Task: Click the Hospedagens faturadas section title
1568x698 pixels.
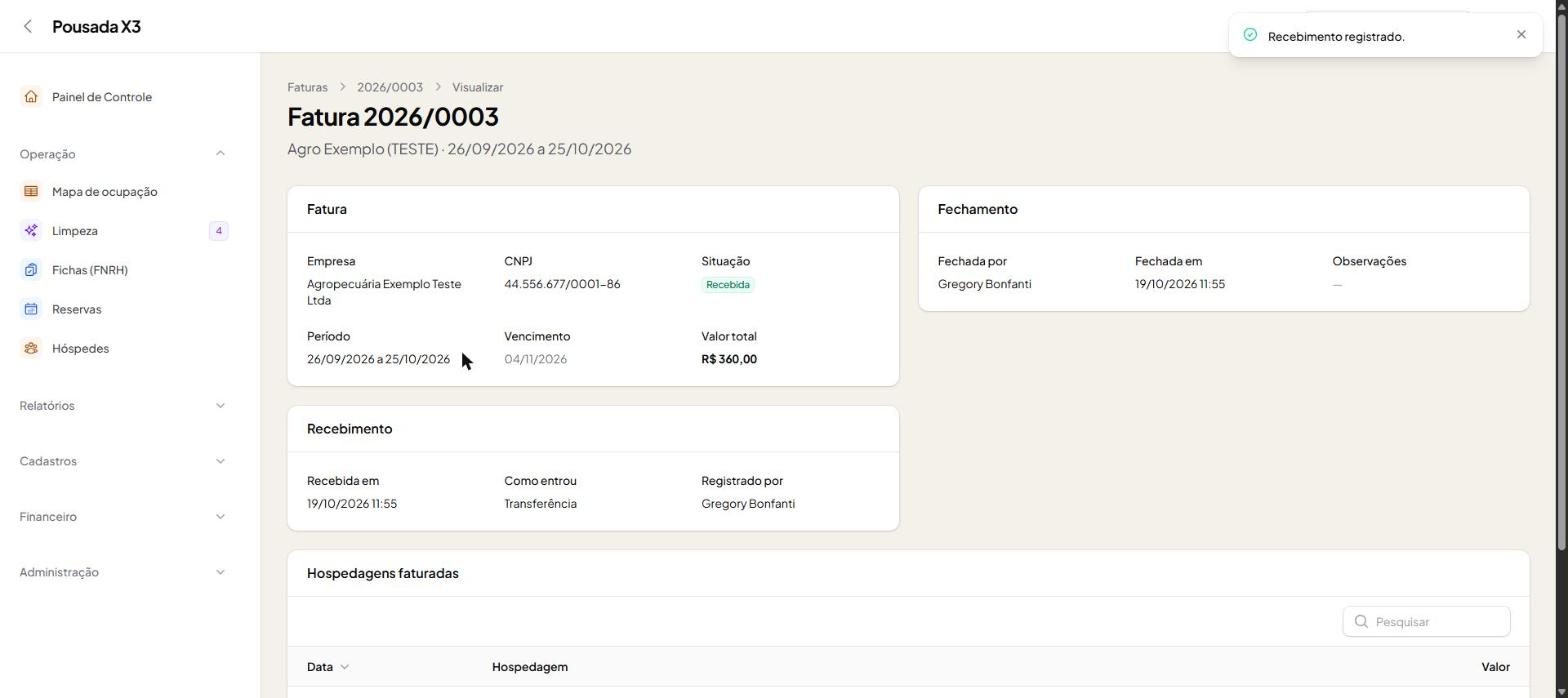Action: (x=383, y=573)
